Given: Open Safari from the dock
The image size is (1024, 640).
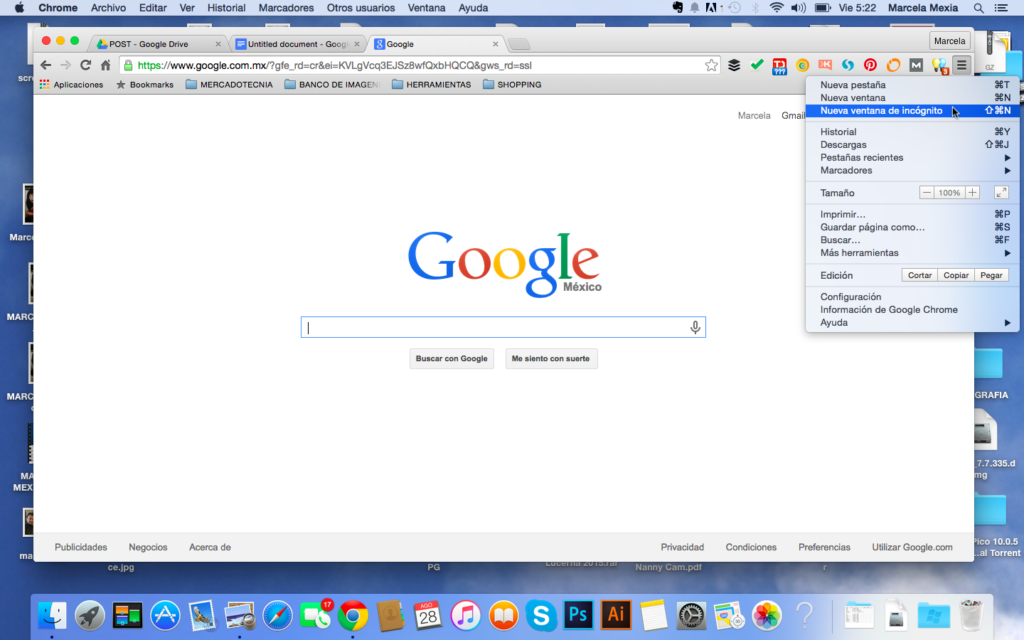Looking at the screenshot, I should [x=277, y=615].
